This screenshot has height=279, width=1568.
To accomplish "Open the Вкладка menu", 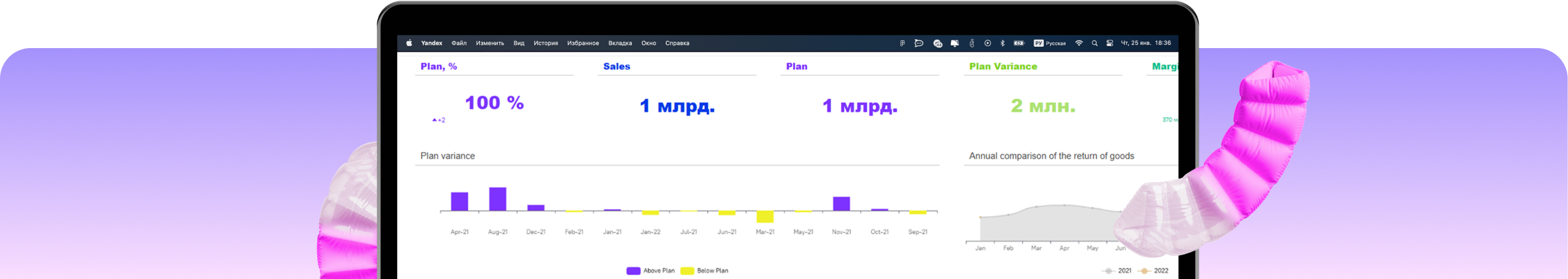I will tap(620, 43).
